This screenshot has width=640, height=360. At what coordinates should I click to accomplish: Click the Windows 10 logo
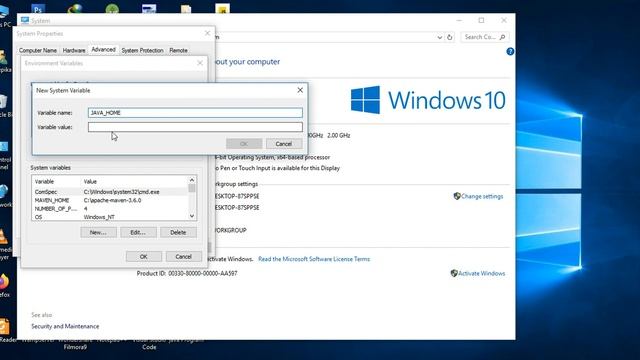click(428, 100)
